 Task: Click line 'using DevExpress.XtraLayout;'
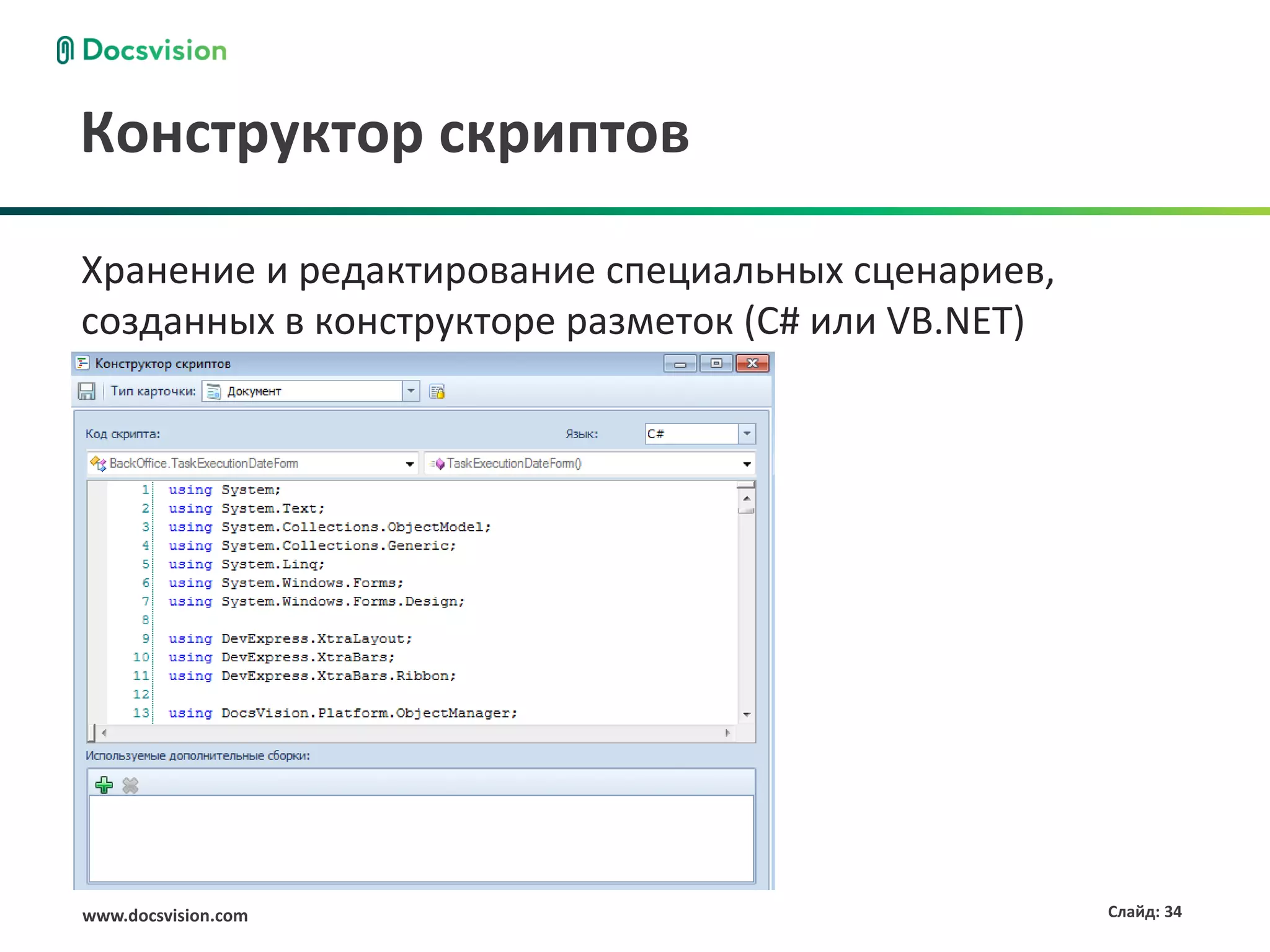point(290,639)
